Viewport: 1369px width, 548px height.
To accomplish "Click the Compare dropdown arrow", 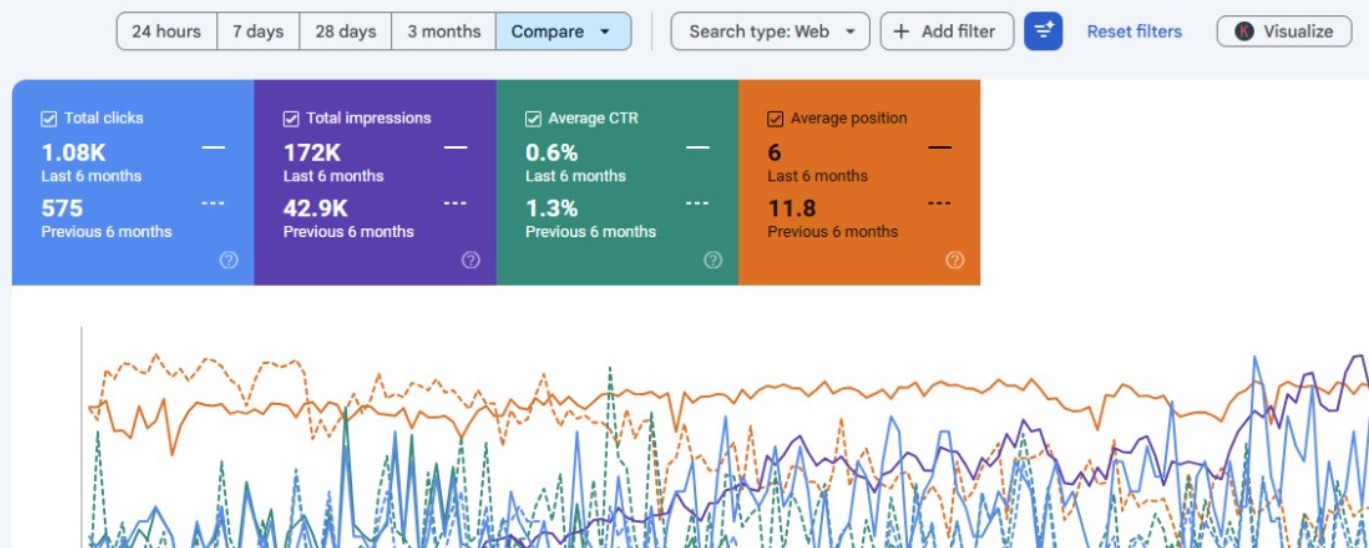I will point(604,32).
